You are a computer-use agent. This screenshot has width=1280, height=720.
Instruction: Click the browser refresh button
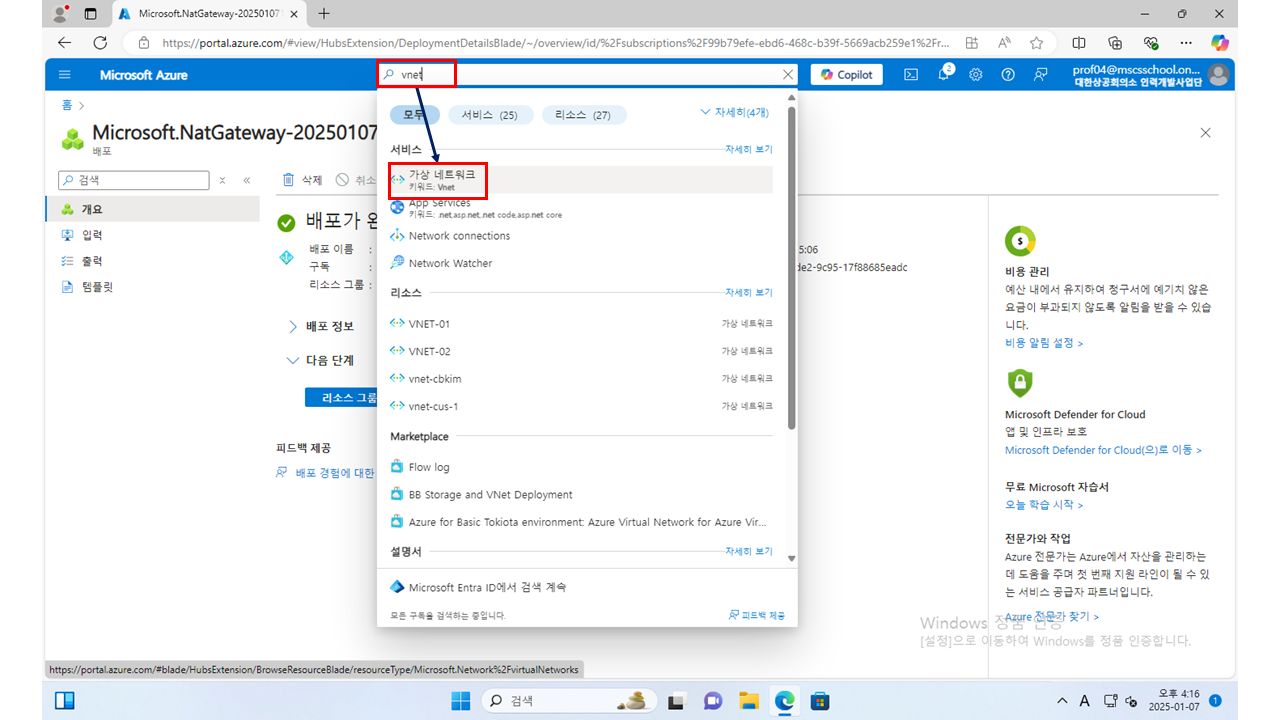[100, 43]
